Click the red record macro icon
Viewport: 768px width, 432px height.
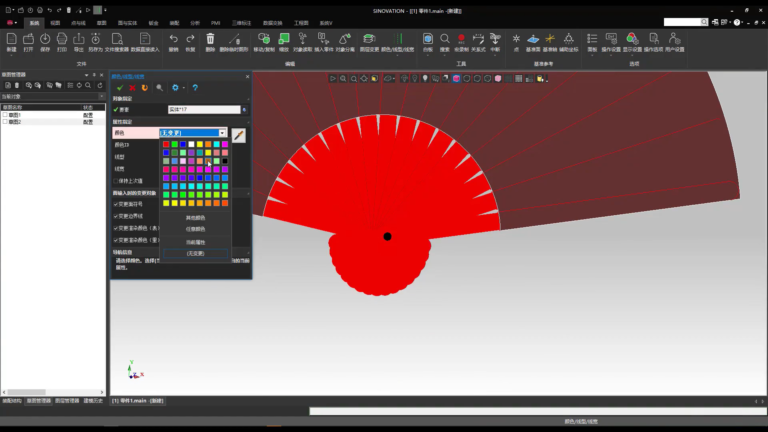click(x=461, y=39)
